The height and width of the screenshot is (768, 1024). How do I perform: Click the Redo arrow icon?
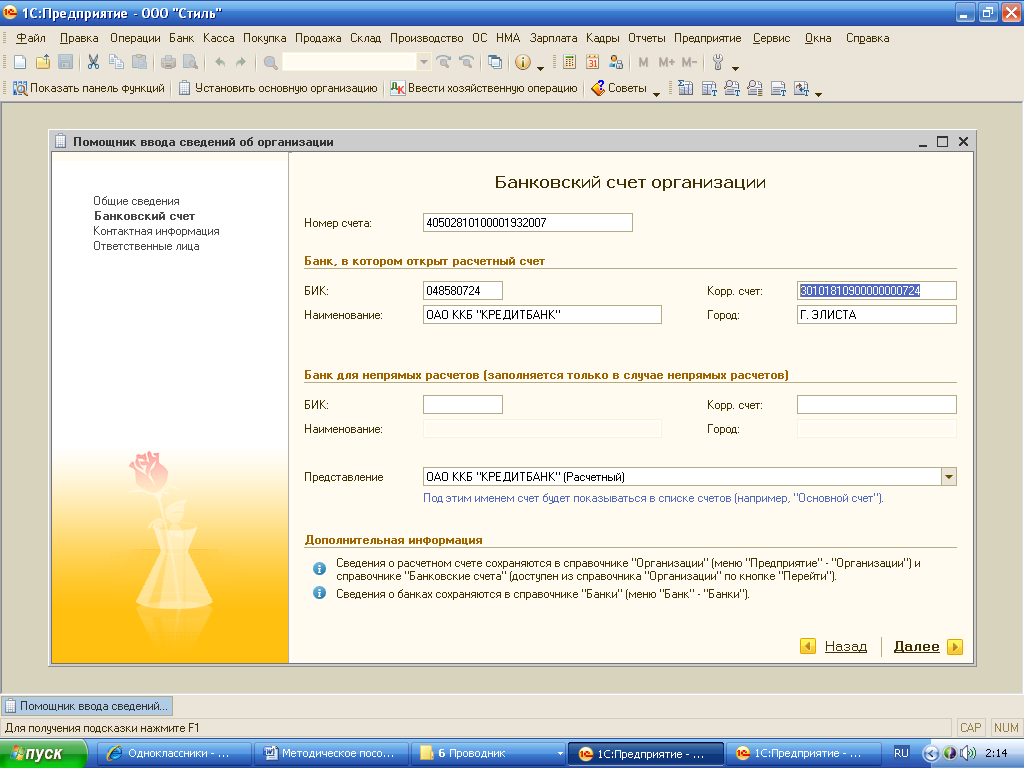pyautogui.click(x=241, y=62)
